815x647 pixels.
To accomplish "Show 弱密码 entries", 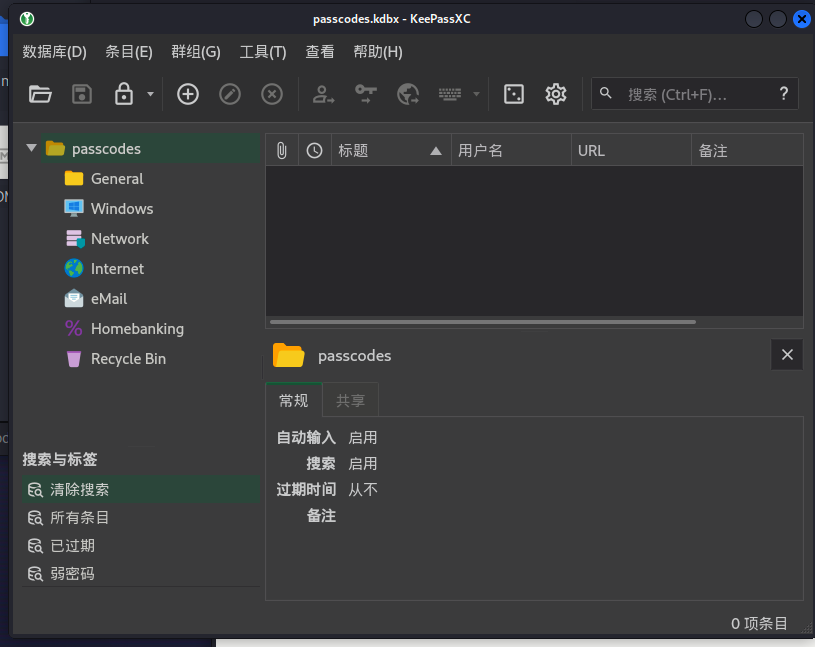I will click(141, 574).
